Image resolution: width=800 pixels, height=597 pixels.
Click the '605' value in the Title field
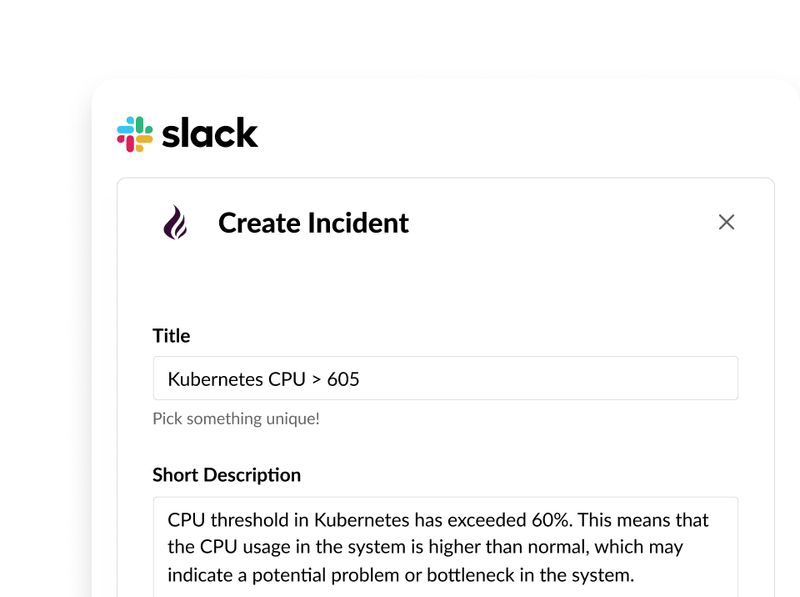pos(343,379)
